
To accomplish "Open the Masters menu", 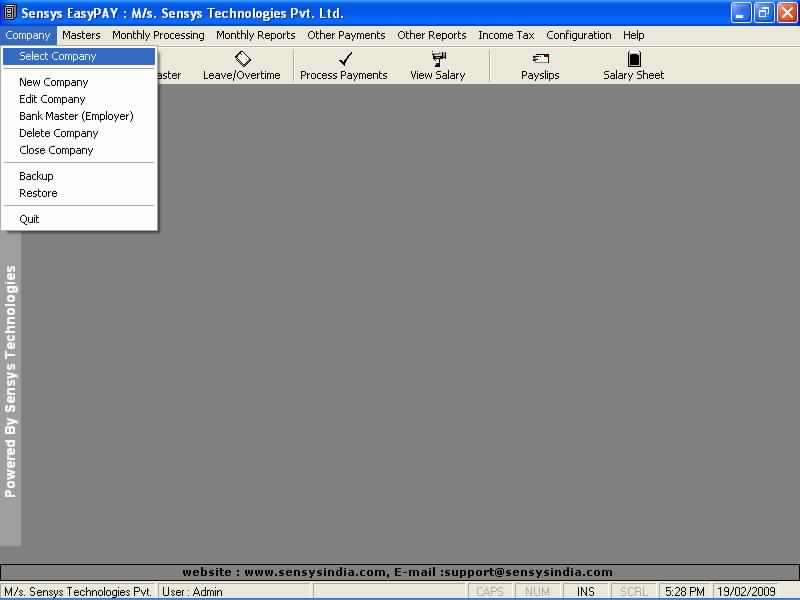I will pyautogui.click(x=81, y=35).
